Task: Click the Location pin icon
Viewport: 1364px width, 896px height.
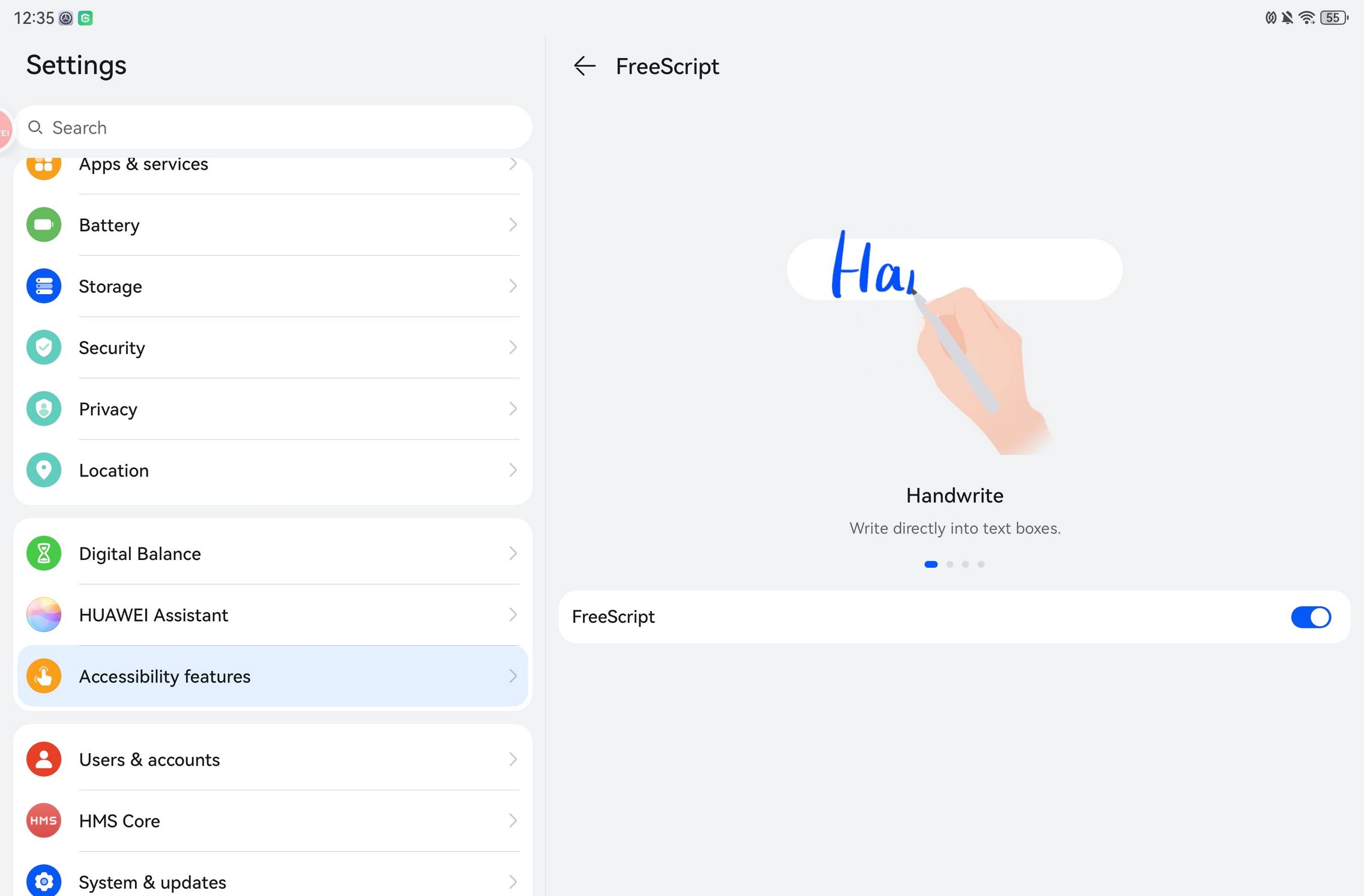Action: [44, 470]
